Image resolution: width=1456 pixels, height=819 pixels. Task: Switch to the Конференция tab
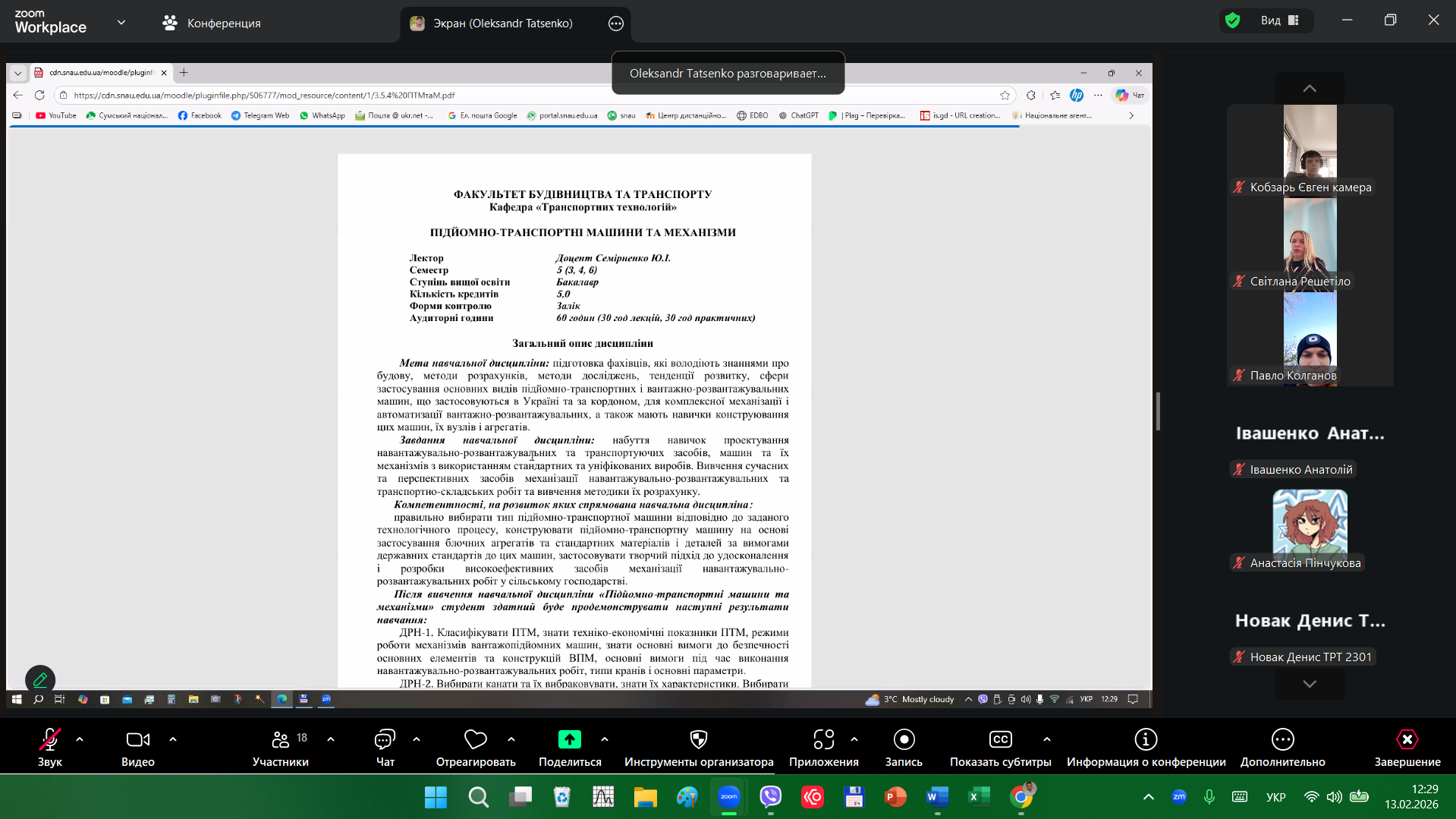click(212, 23)
